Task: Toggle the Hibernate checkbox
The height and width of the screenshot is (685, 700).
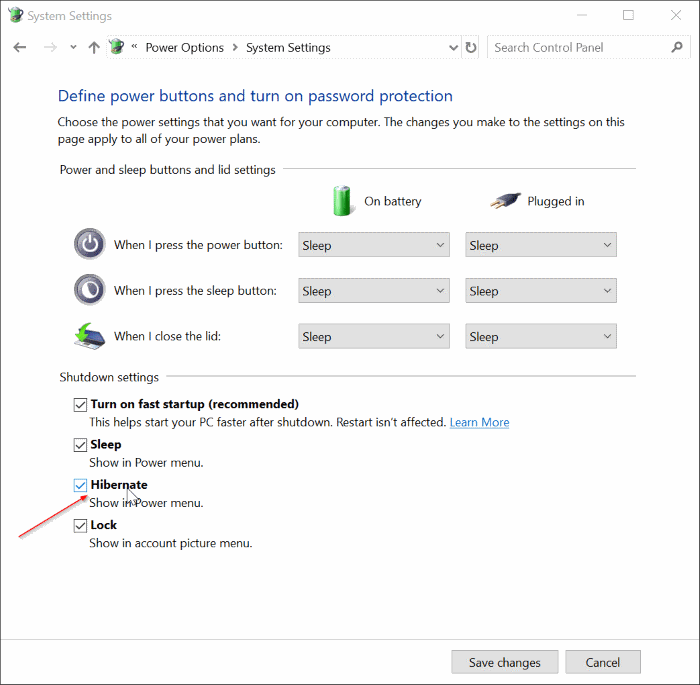Action: 80,485
